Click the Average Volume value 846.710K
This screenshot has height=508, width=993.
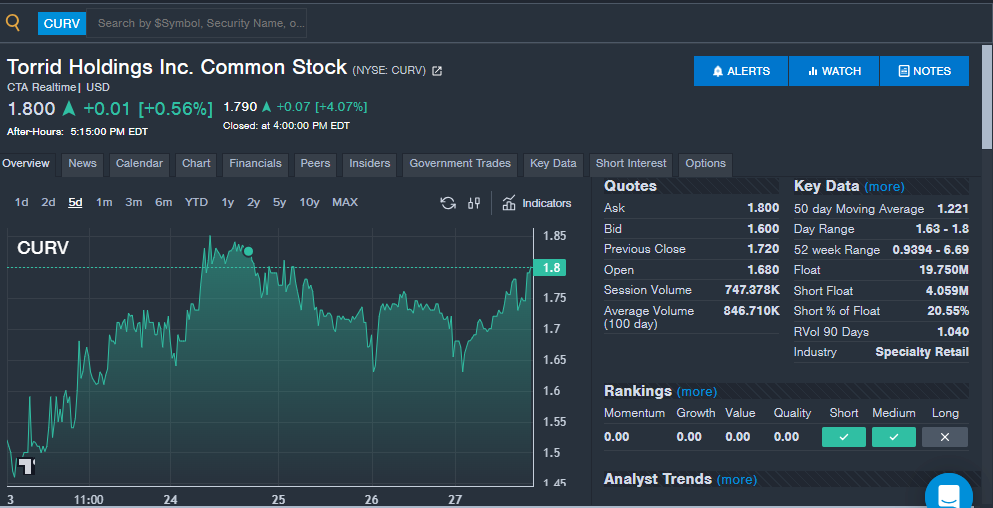(x=752, y=311)
